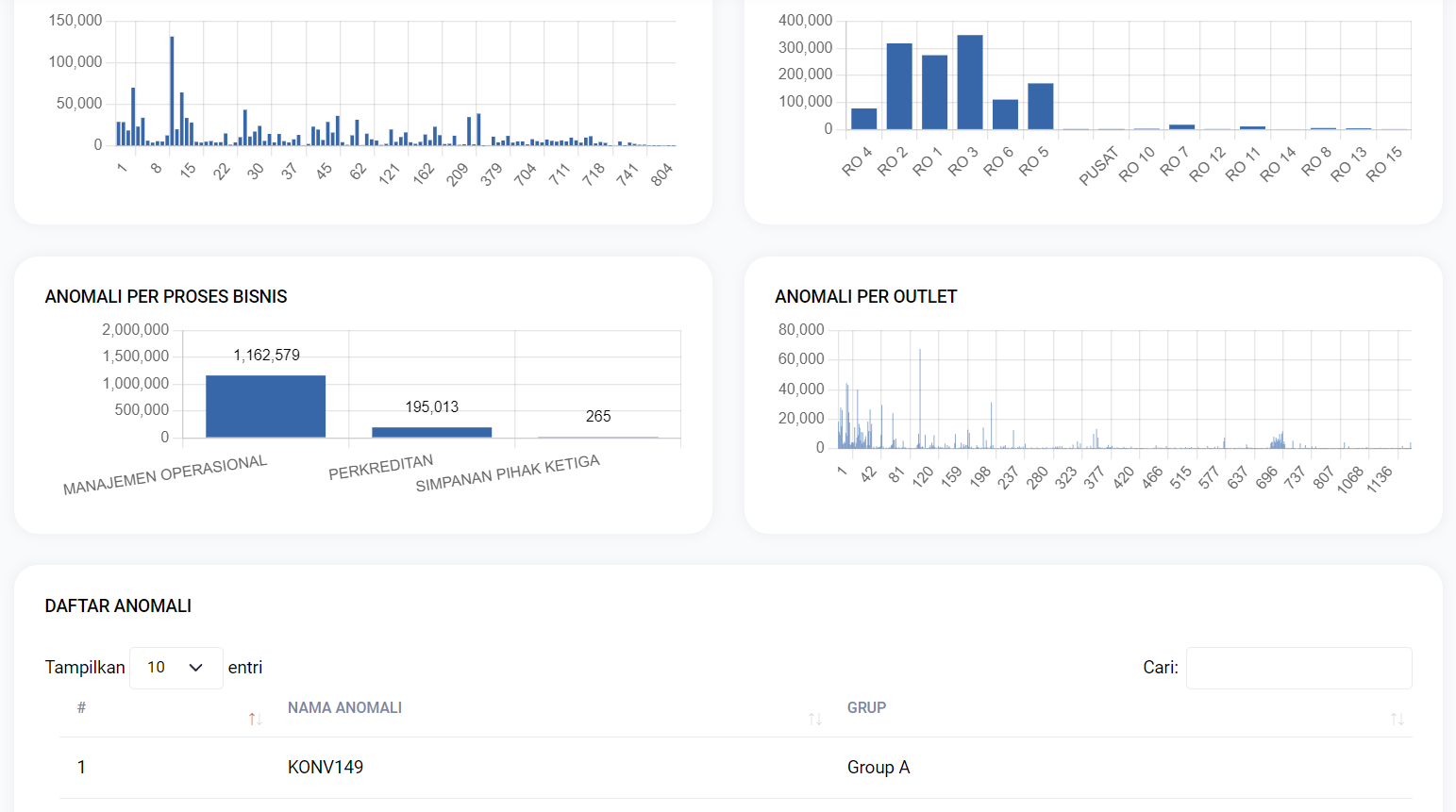Click the RO 1 bar in chart
This screenshot has width=1456, height=812.
(x=934, y=92)
